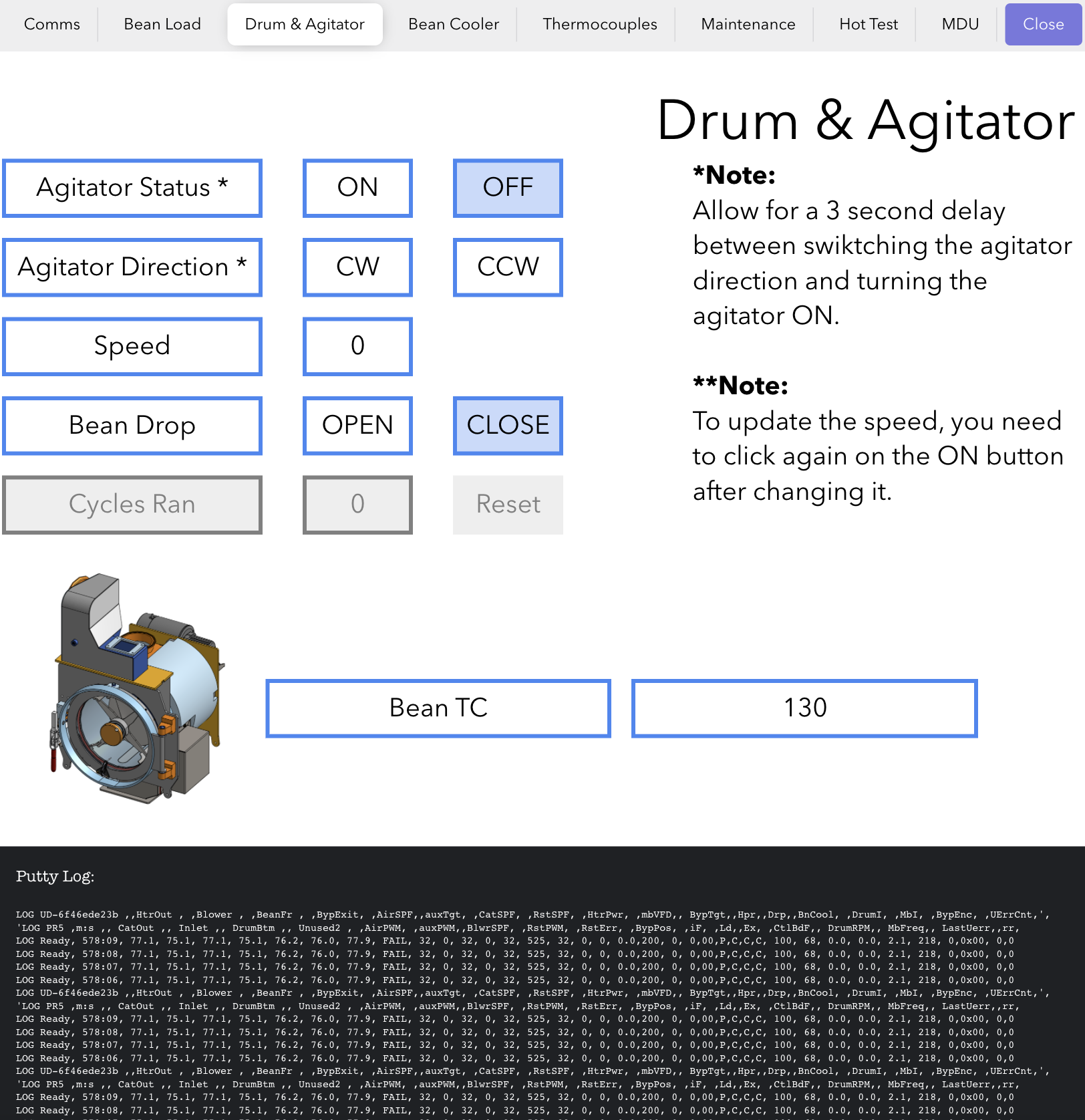
Task: Switch to the Maintenance tab
Action: 748,24
